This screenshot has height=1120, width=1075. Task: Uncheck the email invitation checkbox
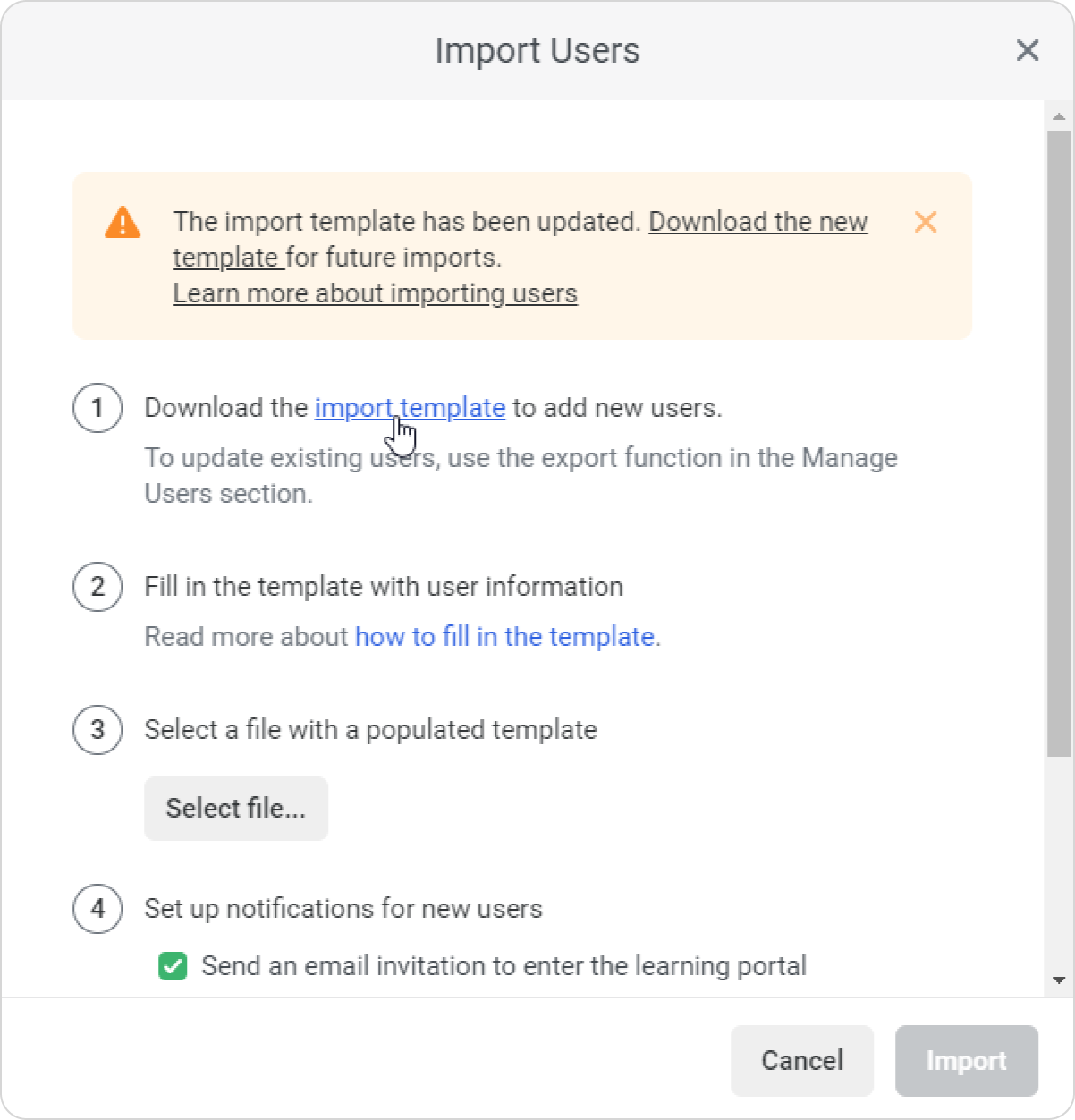coord(173,966)
